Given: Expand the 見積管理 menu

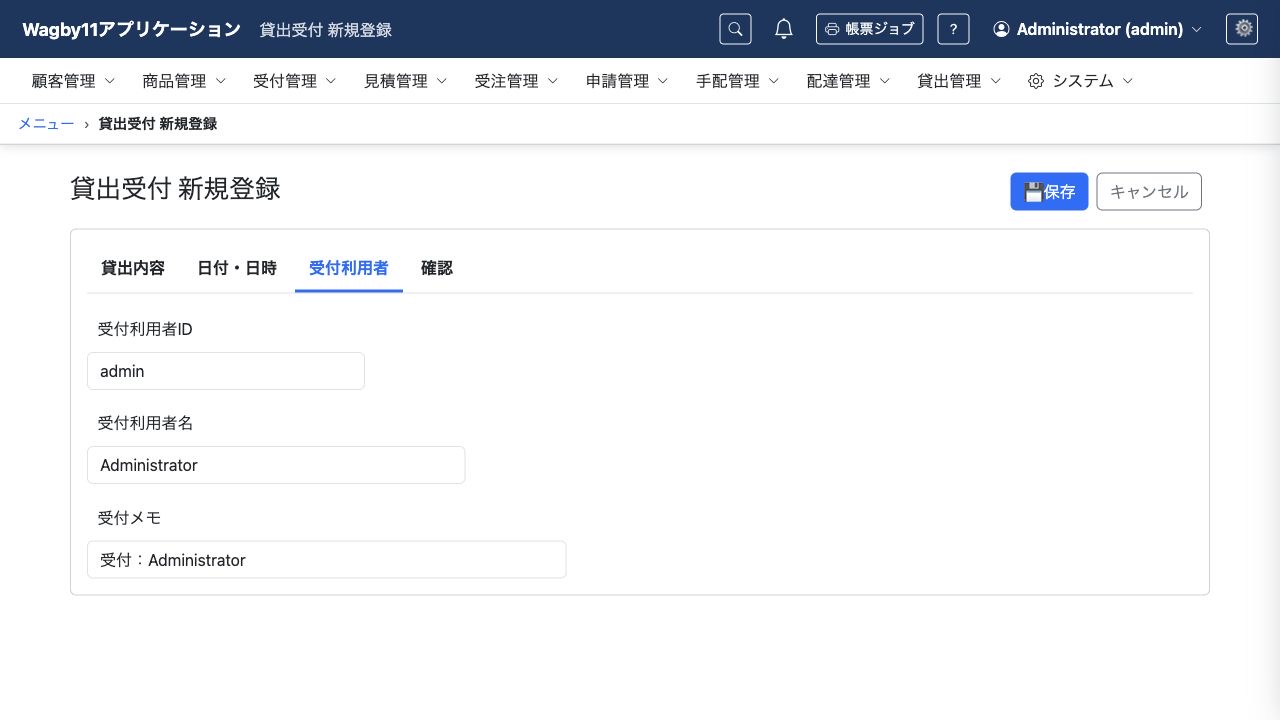Looking at the screenshot, I should point(406,81).
